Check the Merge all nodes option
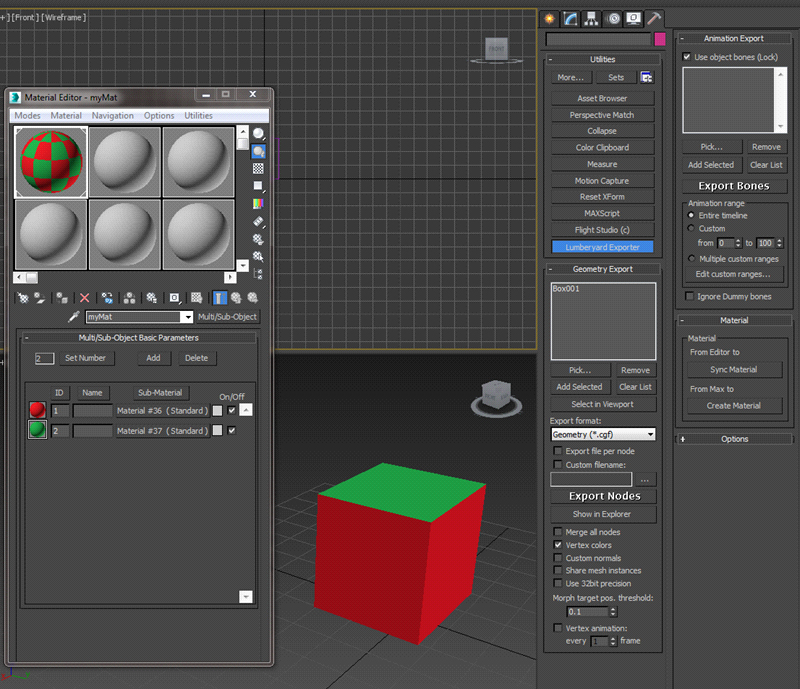800x689 pixels. (x=558, y=532)
